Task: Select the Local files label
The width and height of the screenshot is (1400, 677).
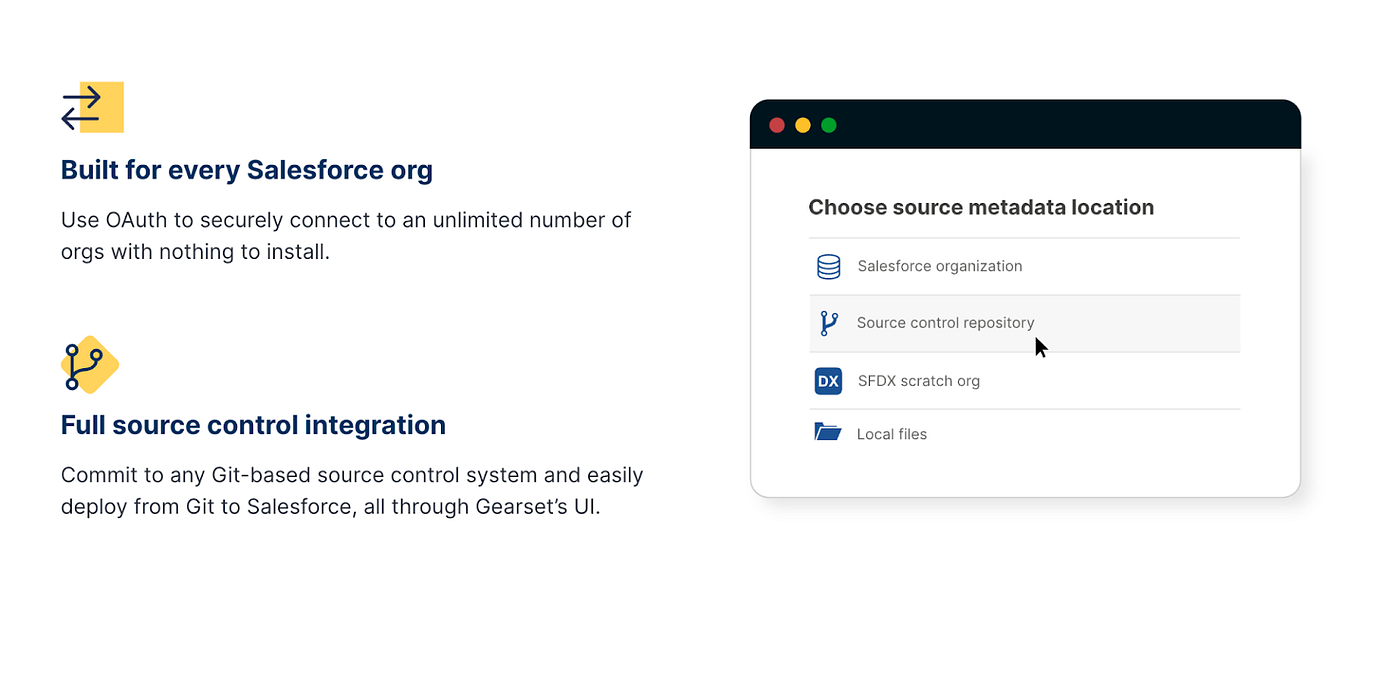Action: [891, 434]
